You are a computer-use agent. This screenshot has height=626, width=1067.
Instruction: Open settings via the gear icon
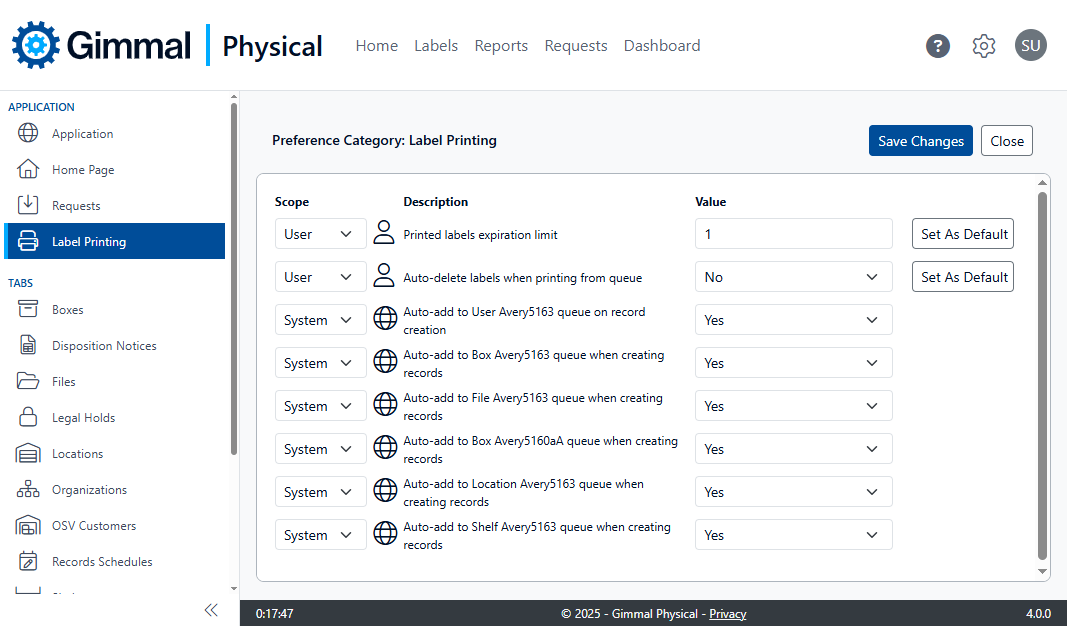984,46
